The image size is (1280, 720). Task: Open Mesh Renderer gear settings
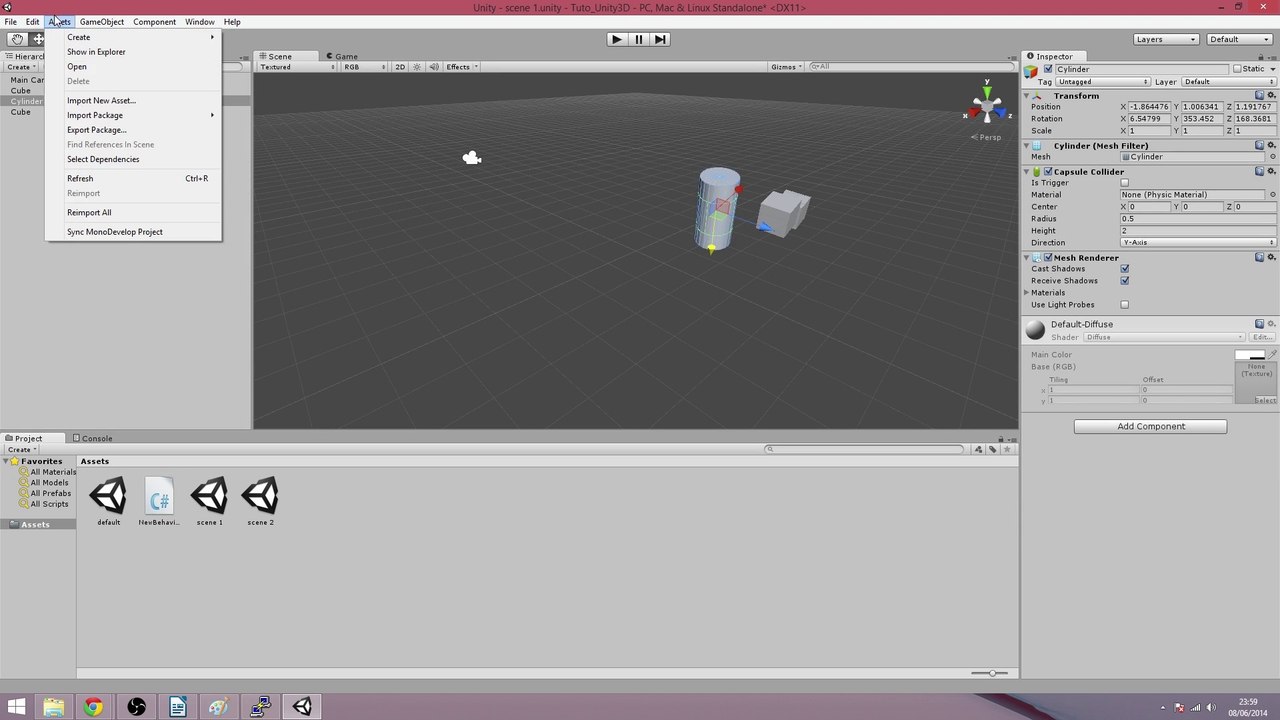pyautogui.click(x=1272, y=257)
